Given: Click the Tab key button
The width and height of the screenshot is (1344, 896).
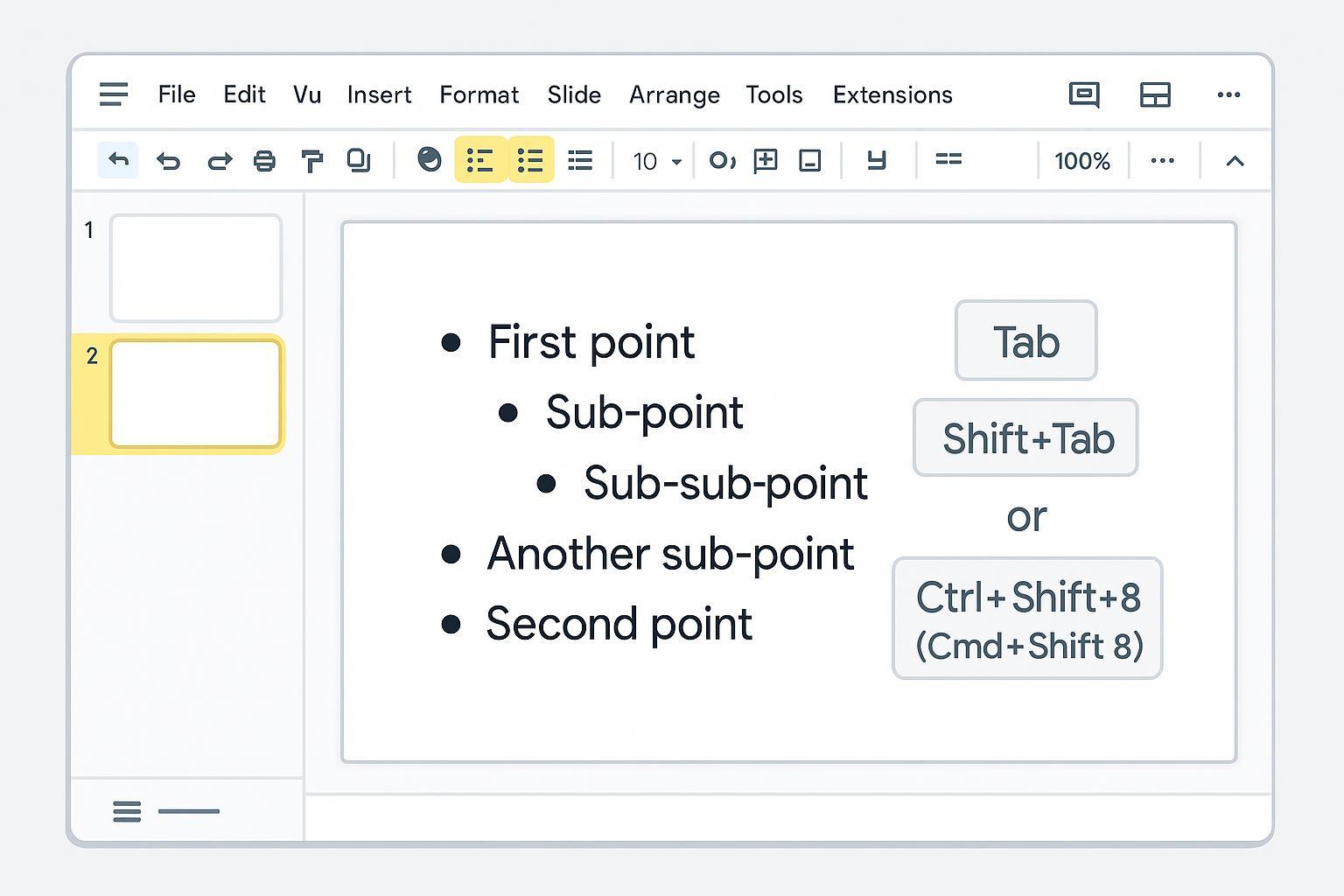Looking at the screenshot, I should tap(1025, 341).
